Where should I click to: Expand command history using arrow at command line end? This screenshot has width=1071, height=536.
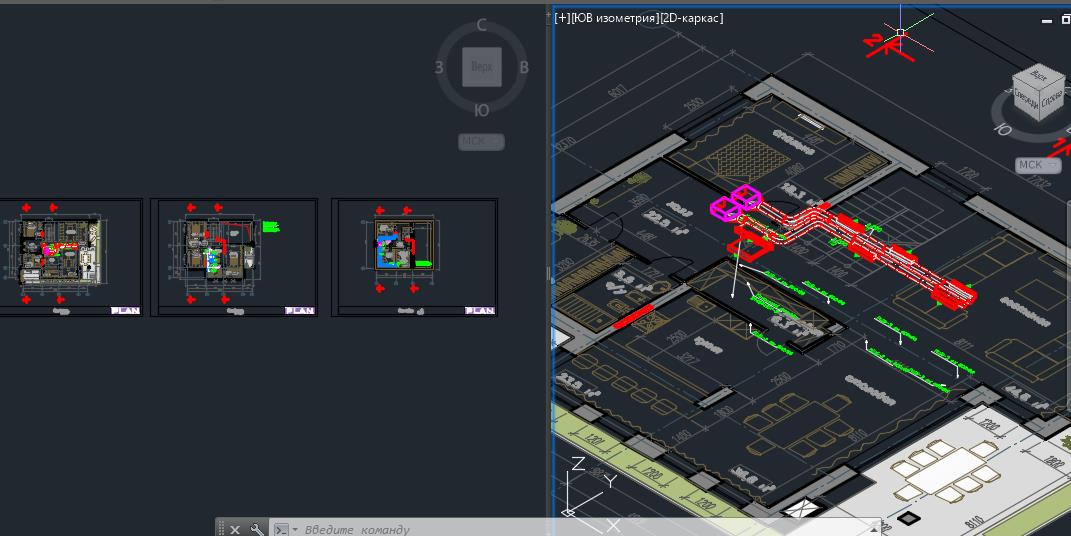[874, 528]
